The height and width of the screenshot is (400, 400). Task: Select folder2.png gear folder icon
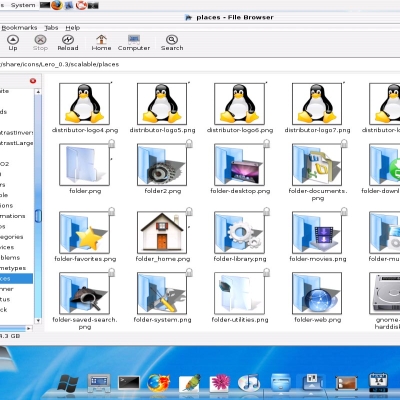pos(162,165)
